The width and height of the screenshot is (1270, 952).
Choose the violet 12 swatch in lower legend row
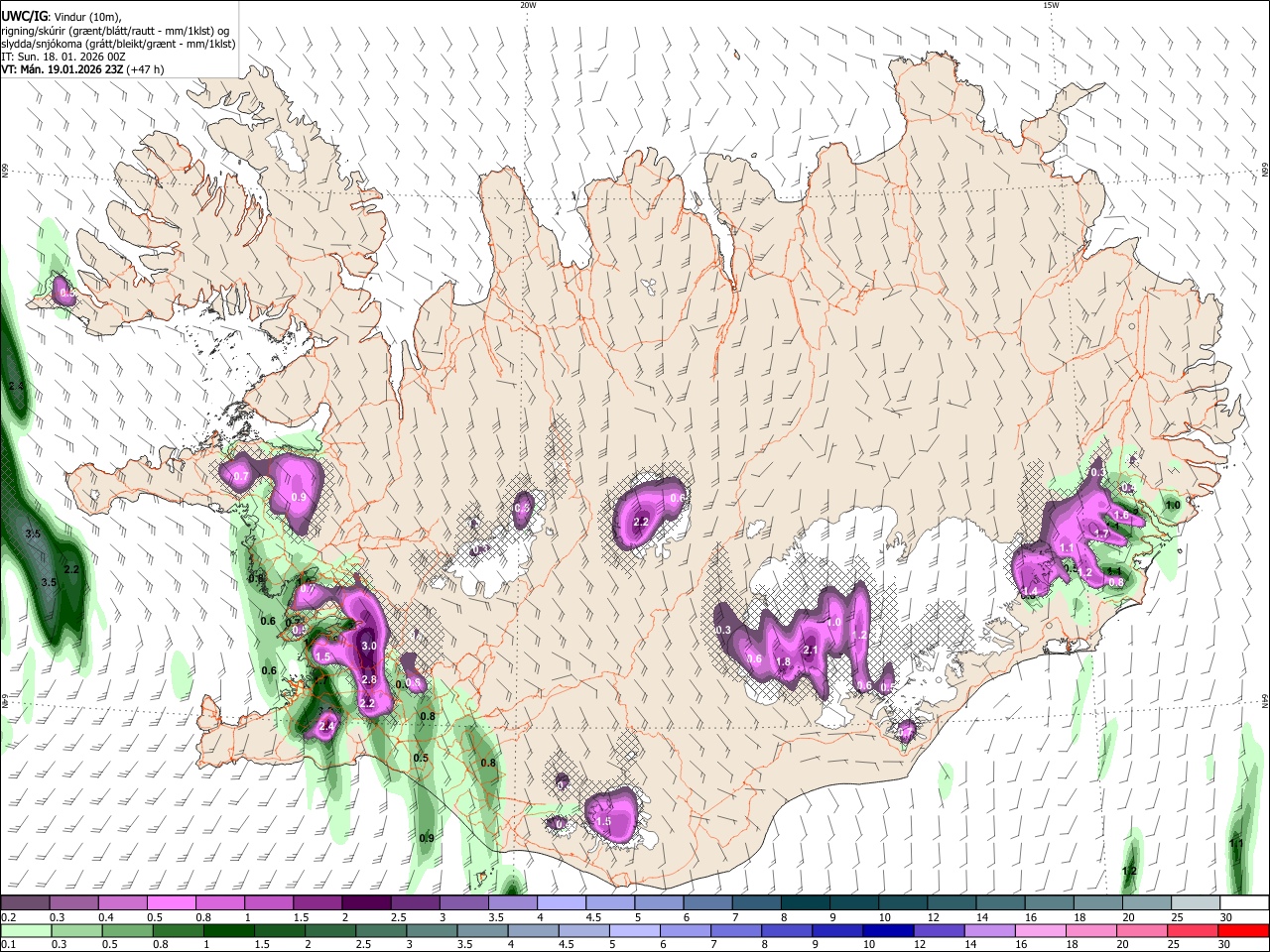click(x=939, y=930)
